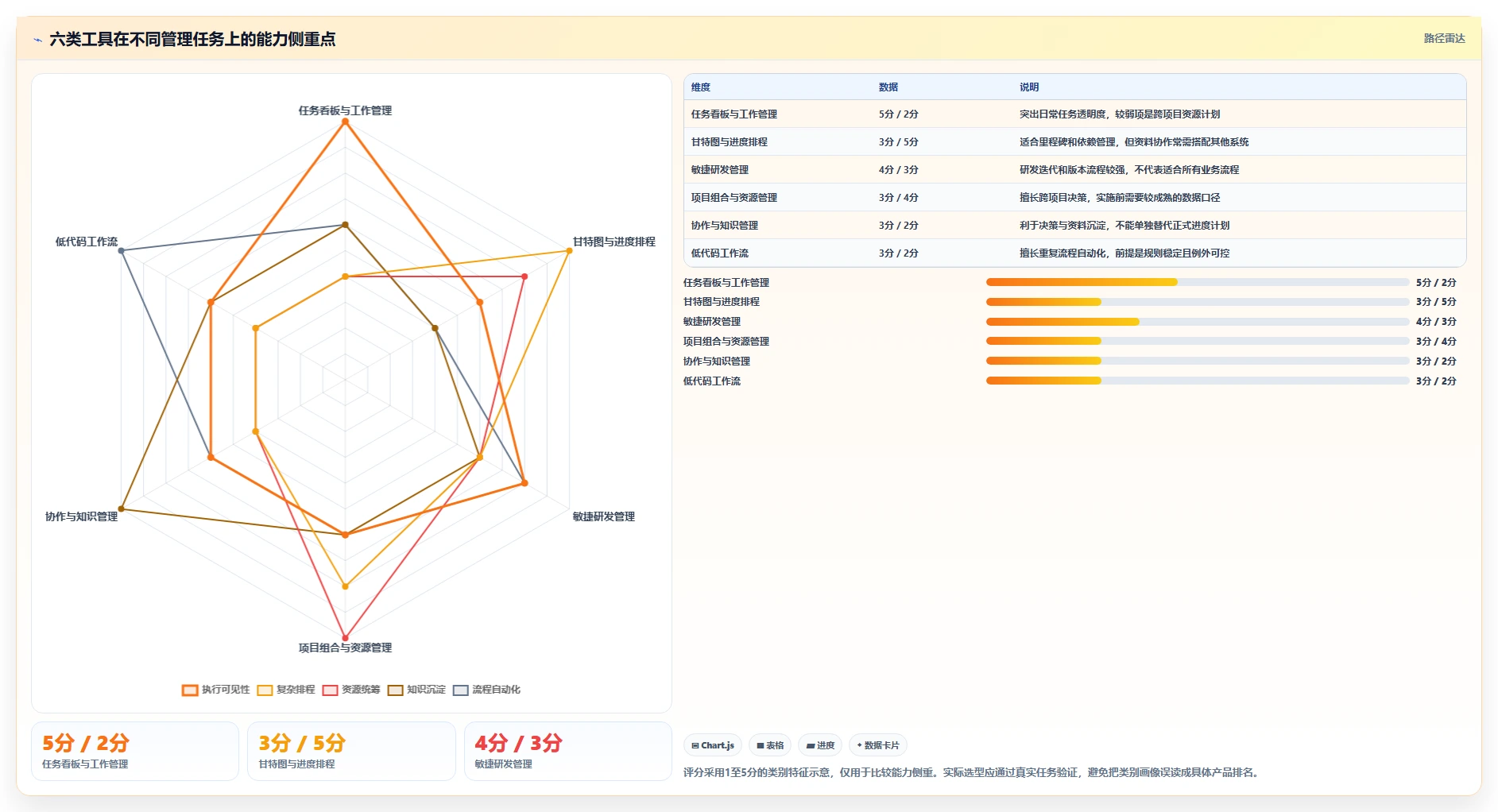Click the description starting 研发迭代和版本流程较强
1498x812 pixels.
(1129, 170)
